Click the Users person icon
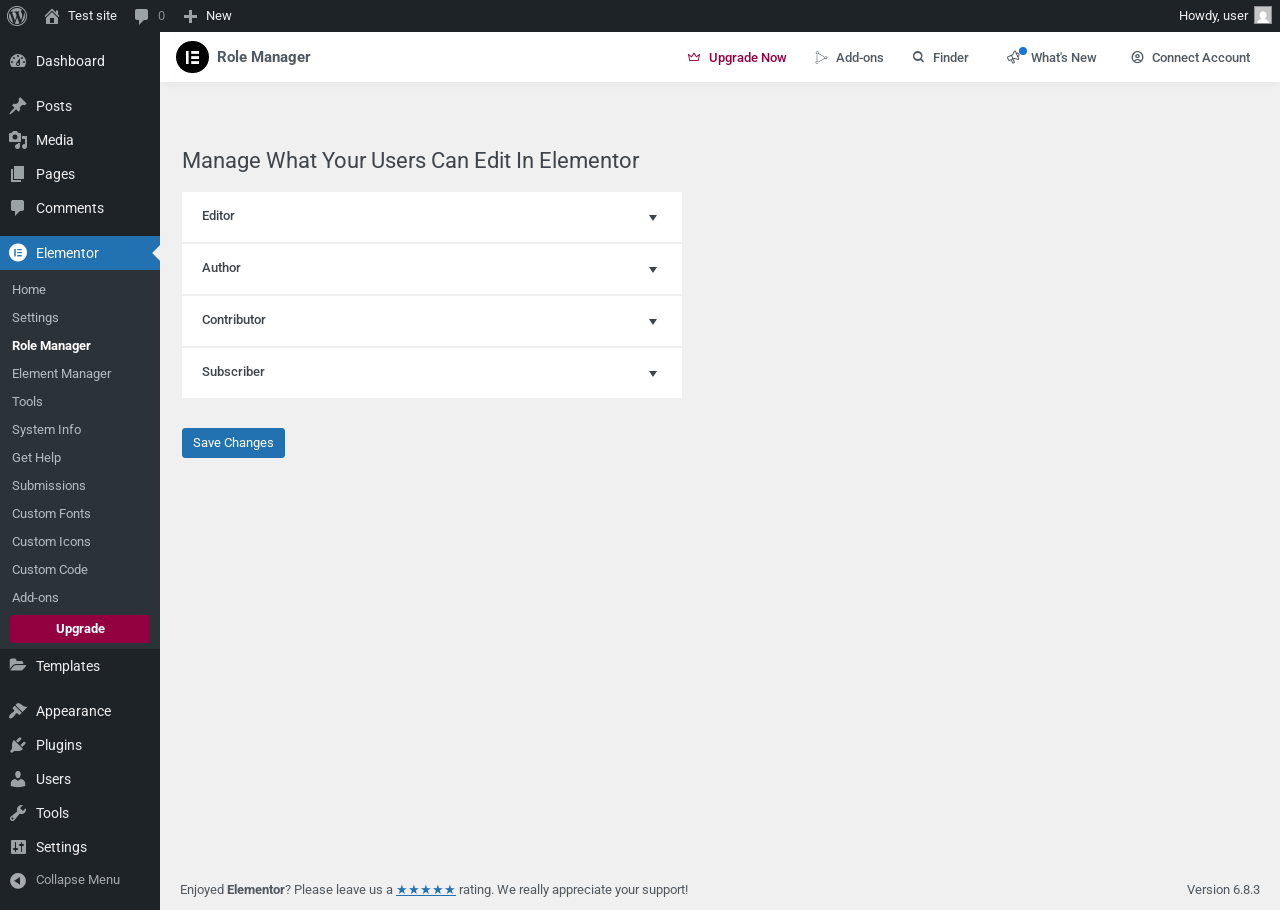Image resolution: width=1280 pixels, height=910 pixels. pyautogui.click(x=18, y=779)
